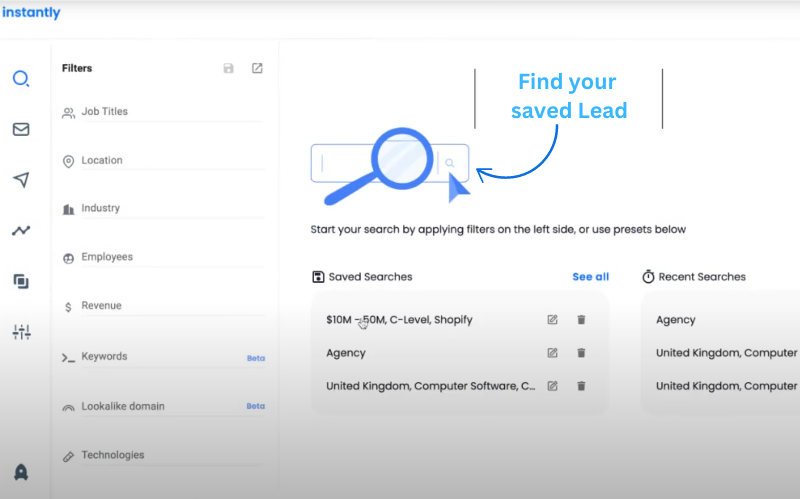Click the Instantly logo at top left
The image size is (800, 499).
tap(31, 13)
